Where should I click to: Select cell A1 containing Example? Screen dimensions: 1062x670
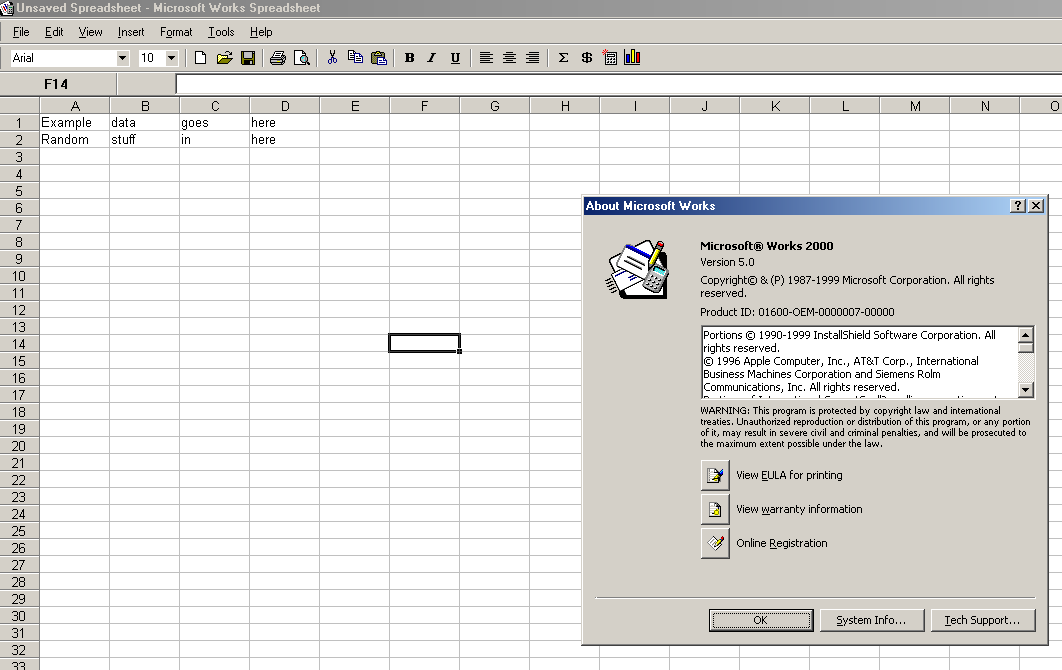coord(74,123)
